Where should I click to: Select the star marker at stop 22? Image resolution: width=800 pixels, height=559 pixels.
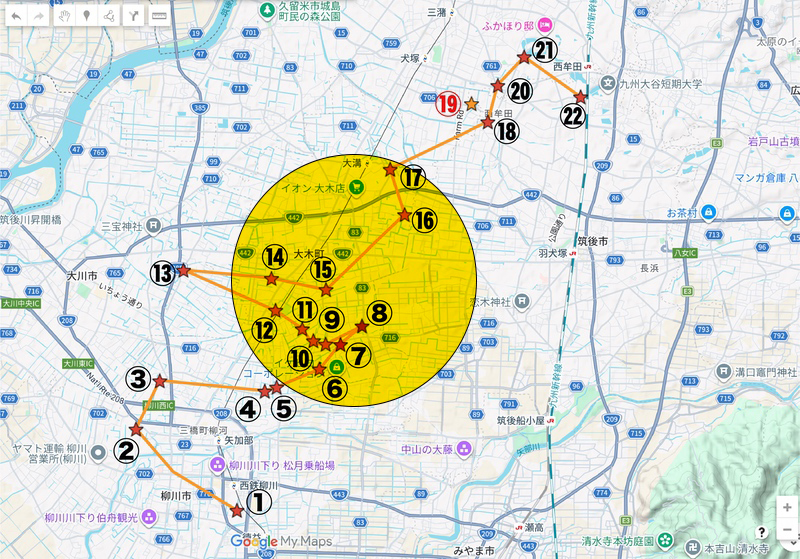[579, 95]
